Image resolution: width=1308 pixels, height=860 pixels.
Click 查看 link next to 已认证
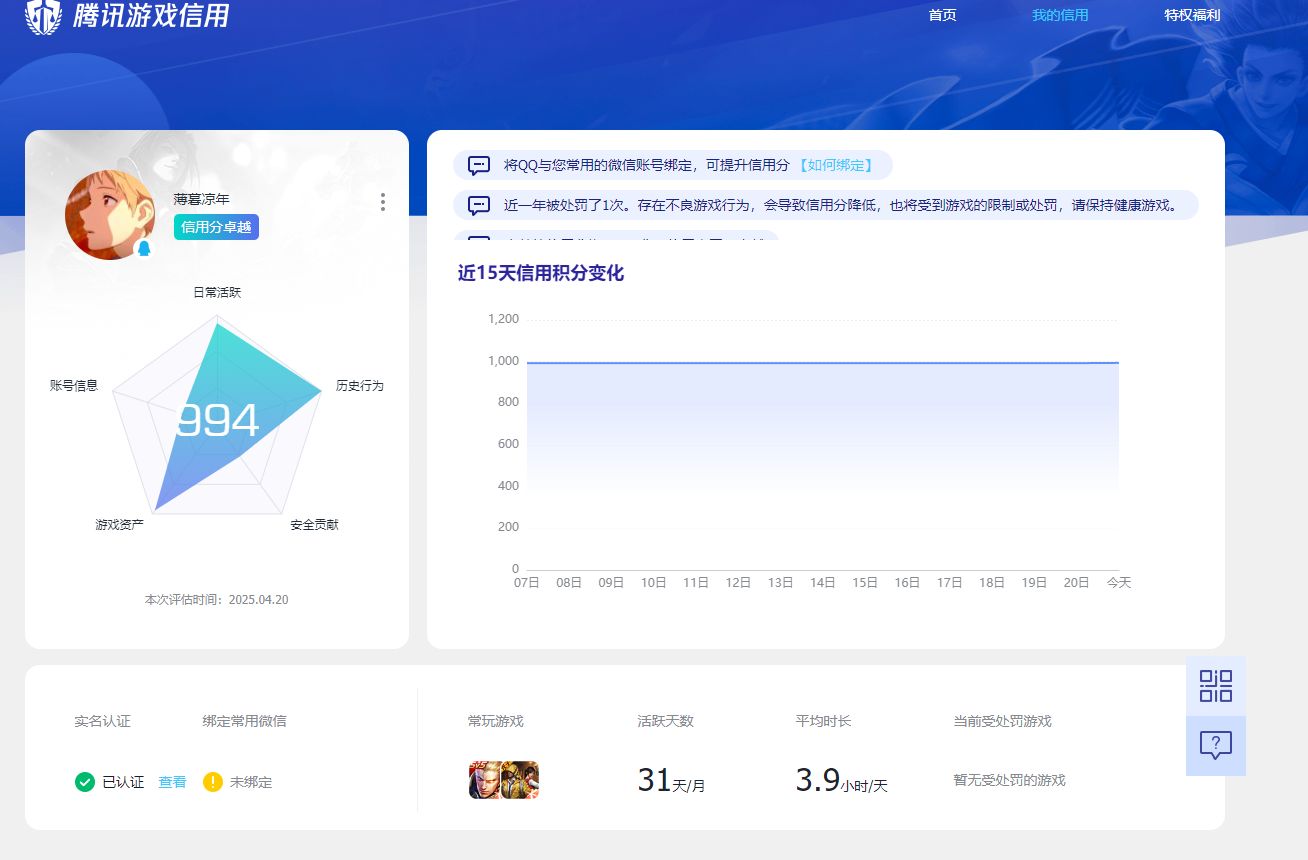pyautogui.click(x=172, y=782)
